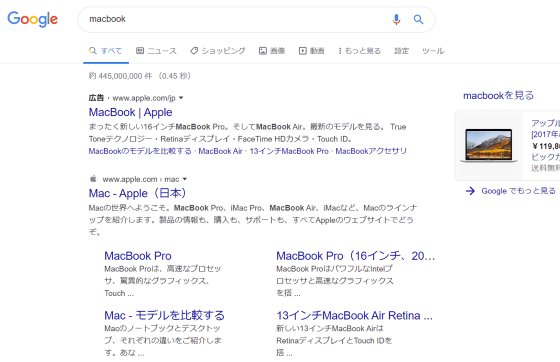Image resolution: width=560 pixels, height=362 pixels.
Task: Open Mac - モデルを比較する sub-result
Action: pos(164,315)
